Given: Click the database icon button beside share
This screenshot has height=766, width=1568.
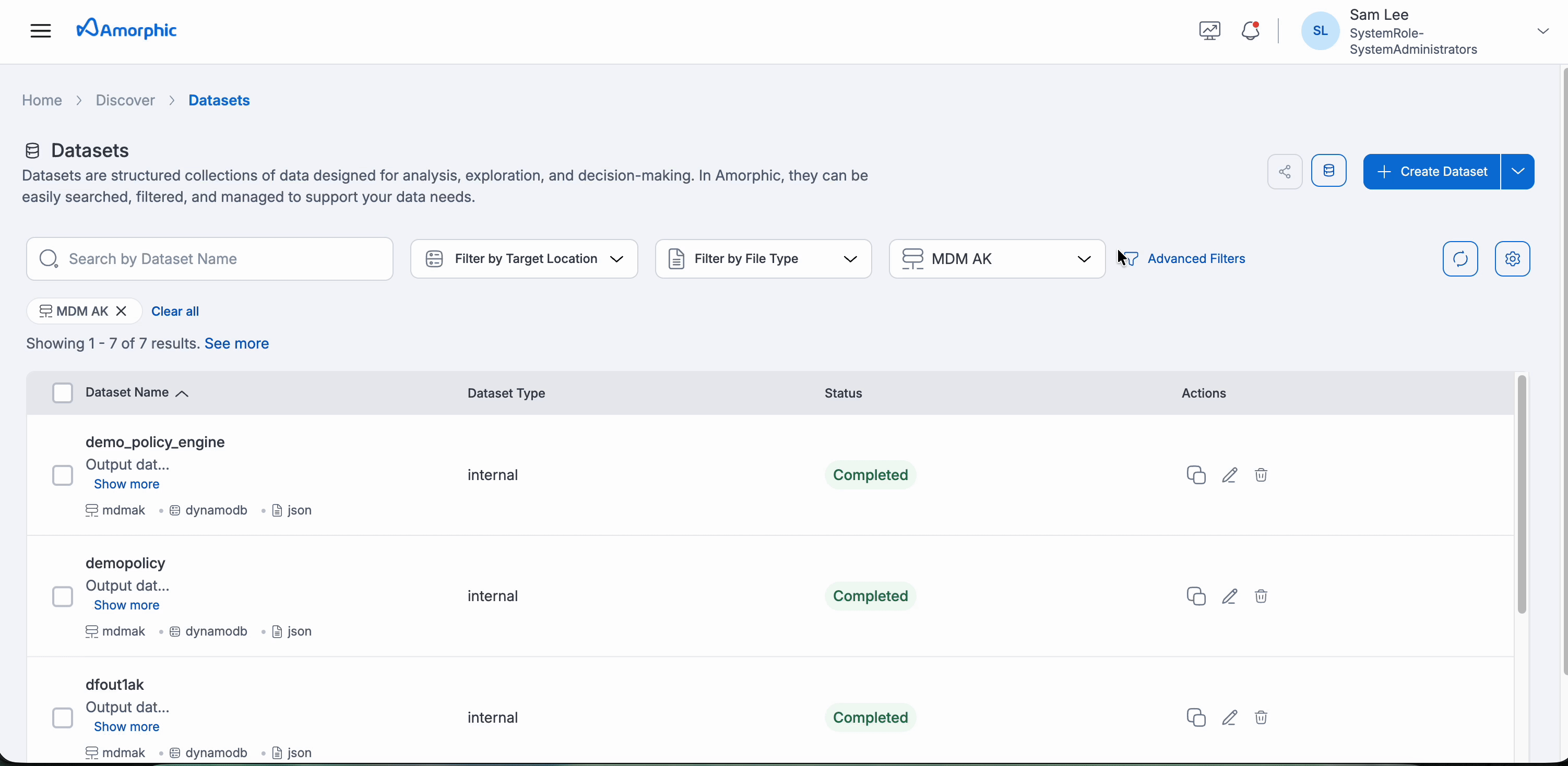Looking at the screenshot, I should pyautogui.click(x=1328, y=171).
